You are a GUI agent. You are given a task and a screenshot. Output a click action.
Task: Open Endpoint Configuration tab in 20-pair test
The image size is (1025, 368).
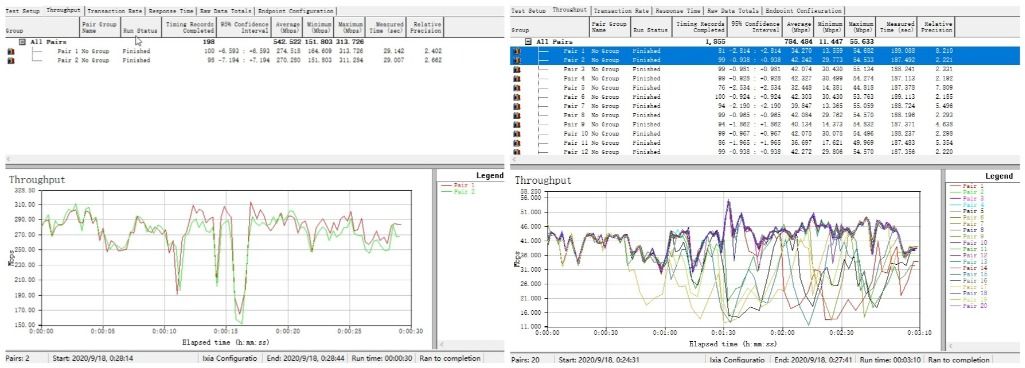pyautogui.click(x=803, y=11)
